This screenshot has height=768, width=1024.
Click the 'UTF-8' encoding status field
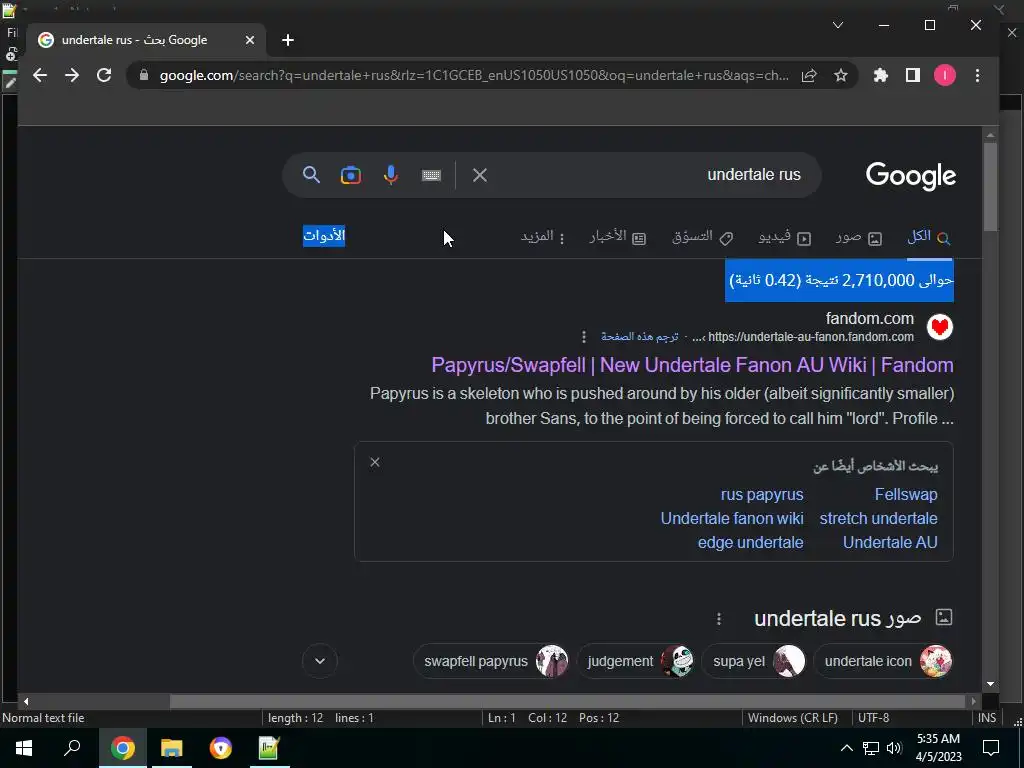tap(873, 718)
